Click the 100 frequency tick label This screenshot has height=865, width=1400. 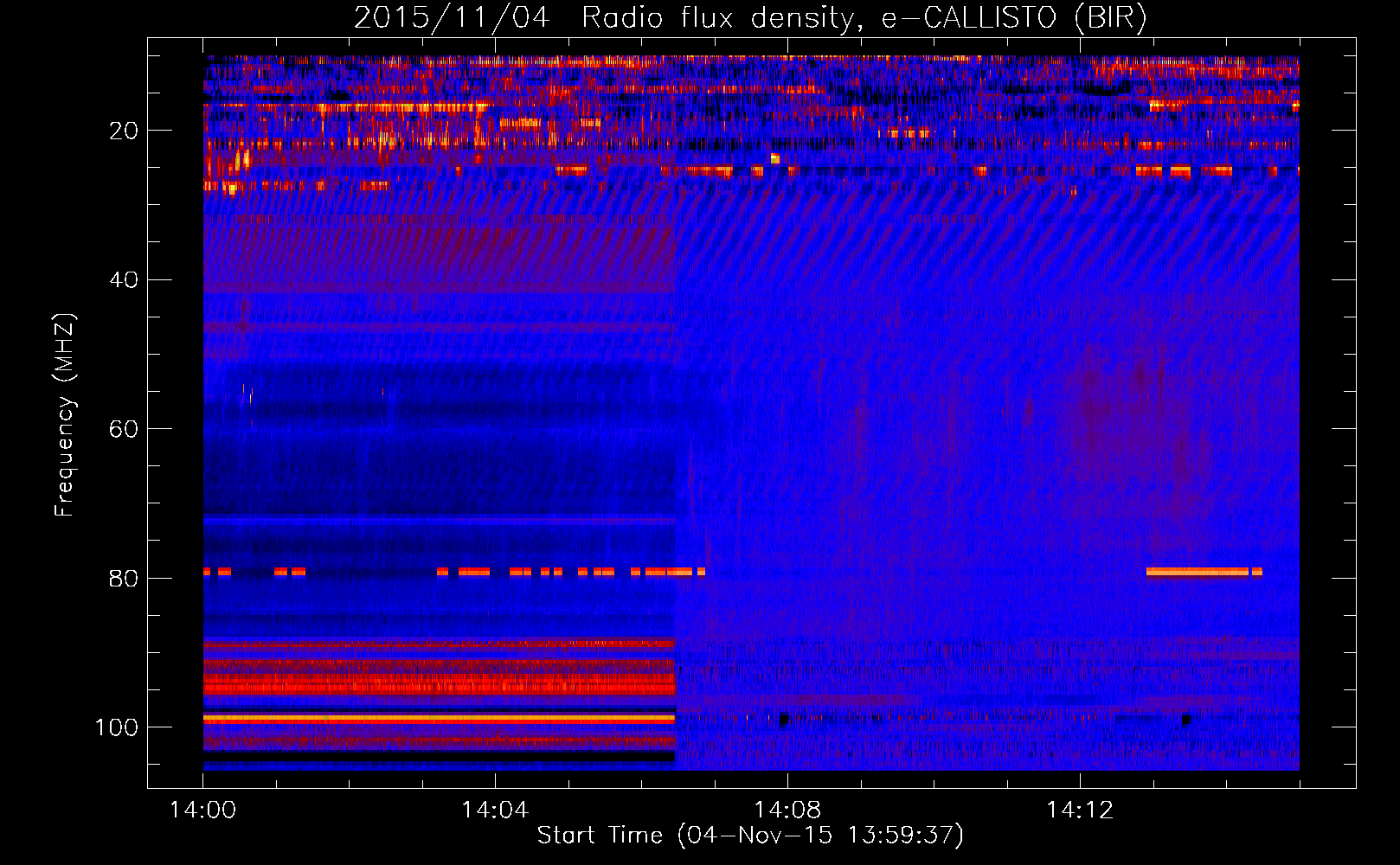[117, 727]
